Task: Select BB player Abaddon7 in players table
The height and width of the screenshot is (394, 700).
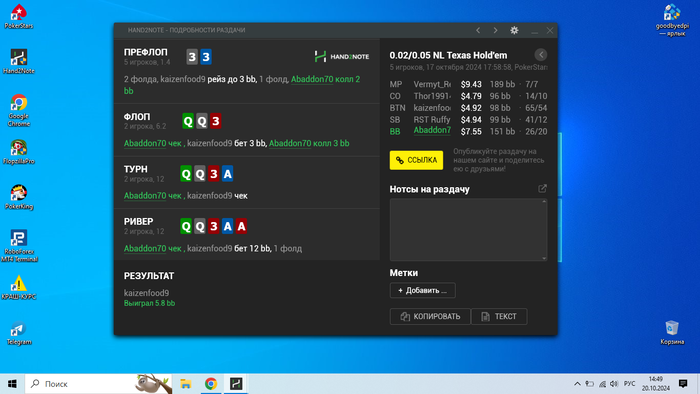Action: coord(468,131)
